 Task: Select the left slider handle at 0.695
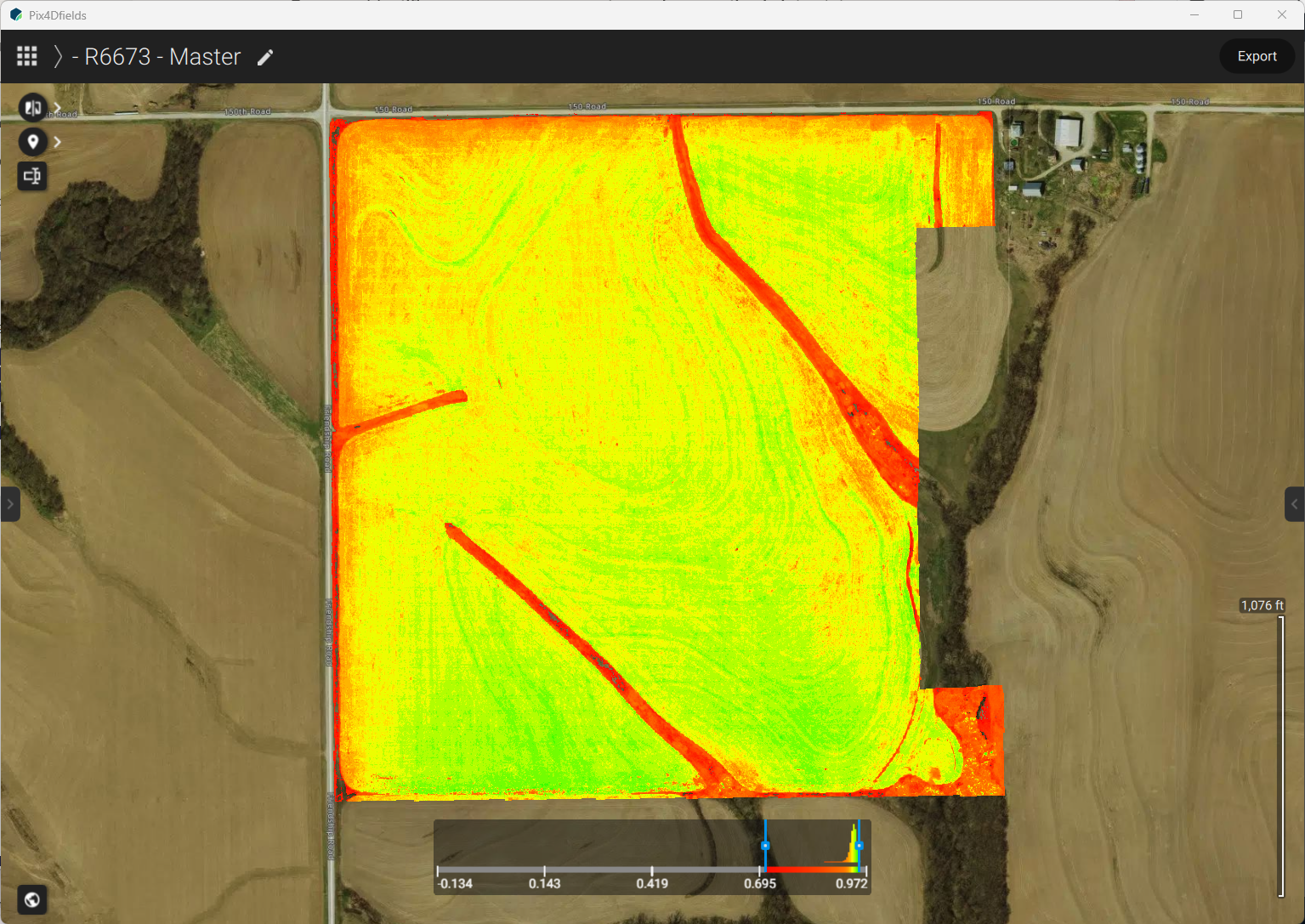[x=766, y=846]
